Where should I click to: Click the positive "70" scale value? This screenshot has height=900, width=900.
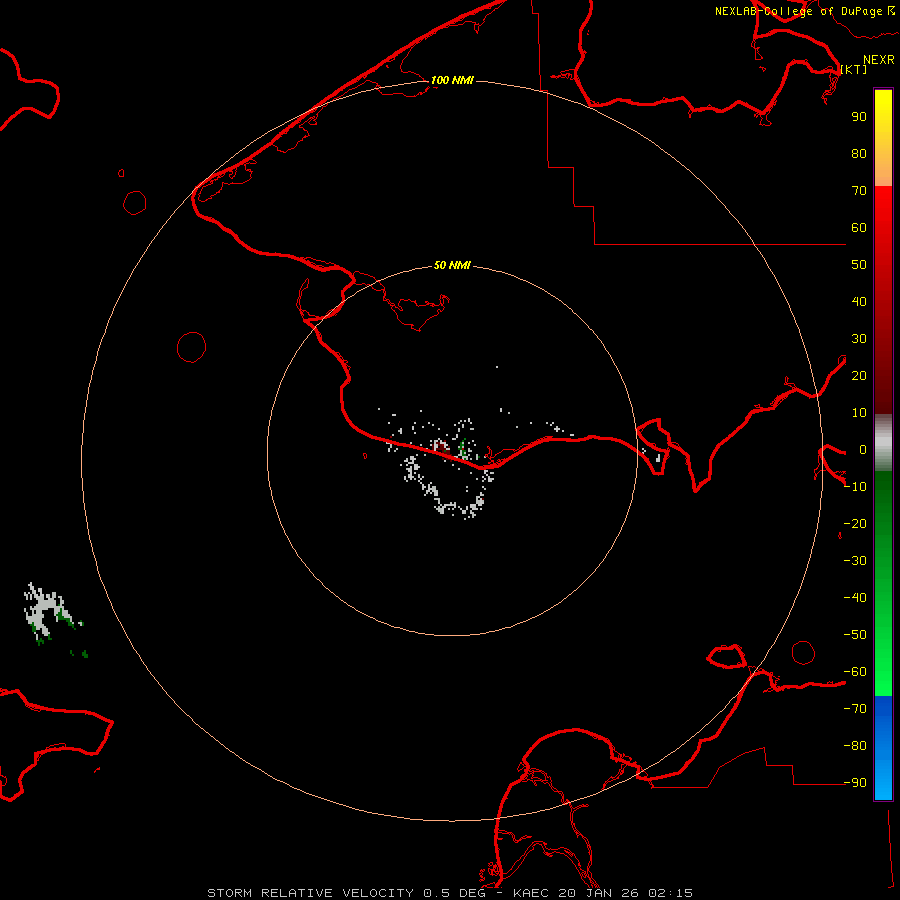[859, 191]
